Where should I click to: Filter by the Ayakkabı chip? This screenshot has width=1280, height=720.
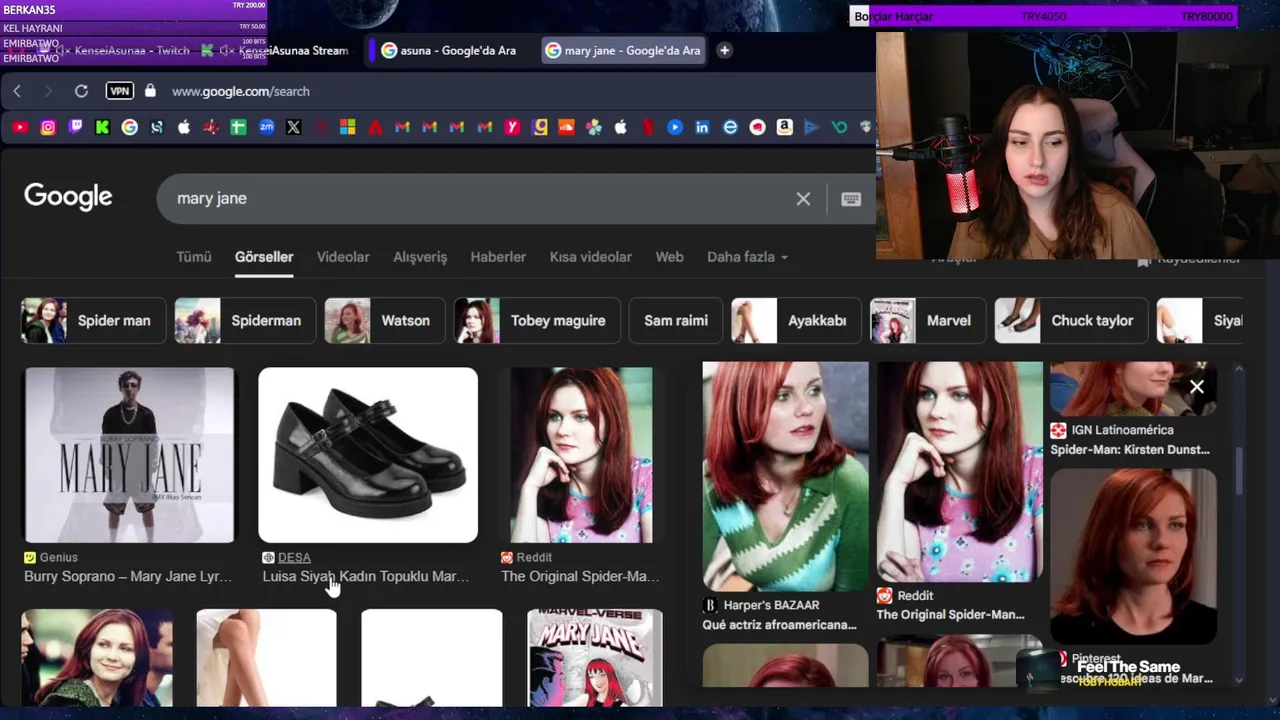tap(796, 321)
